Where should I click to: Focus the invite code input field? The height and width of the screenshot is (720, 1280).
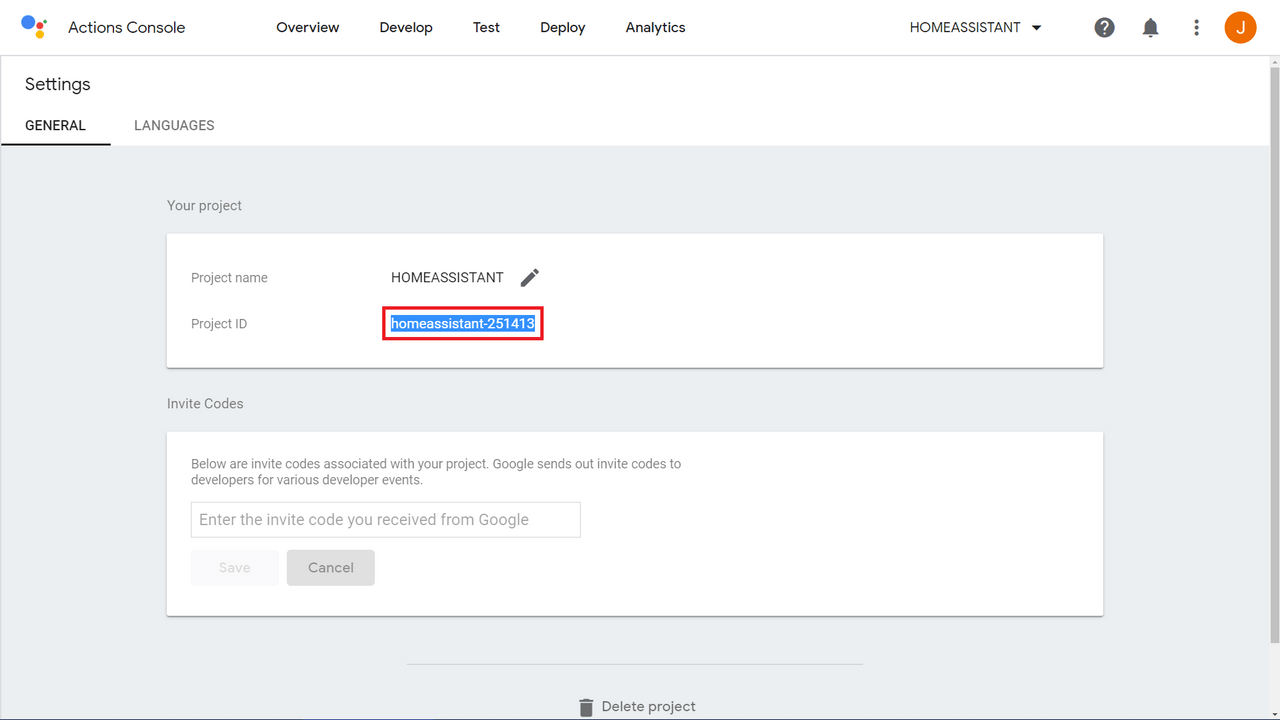point(386,520)
